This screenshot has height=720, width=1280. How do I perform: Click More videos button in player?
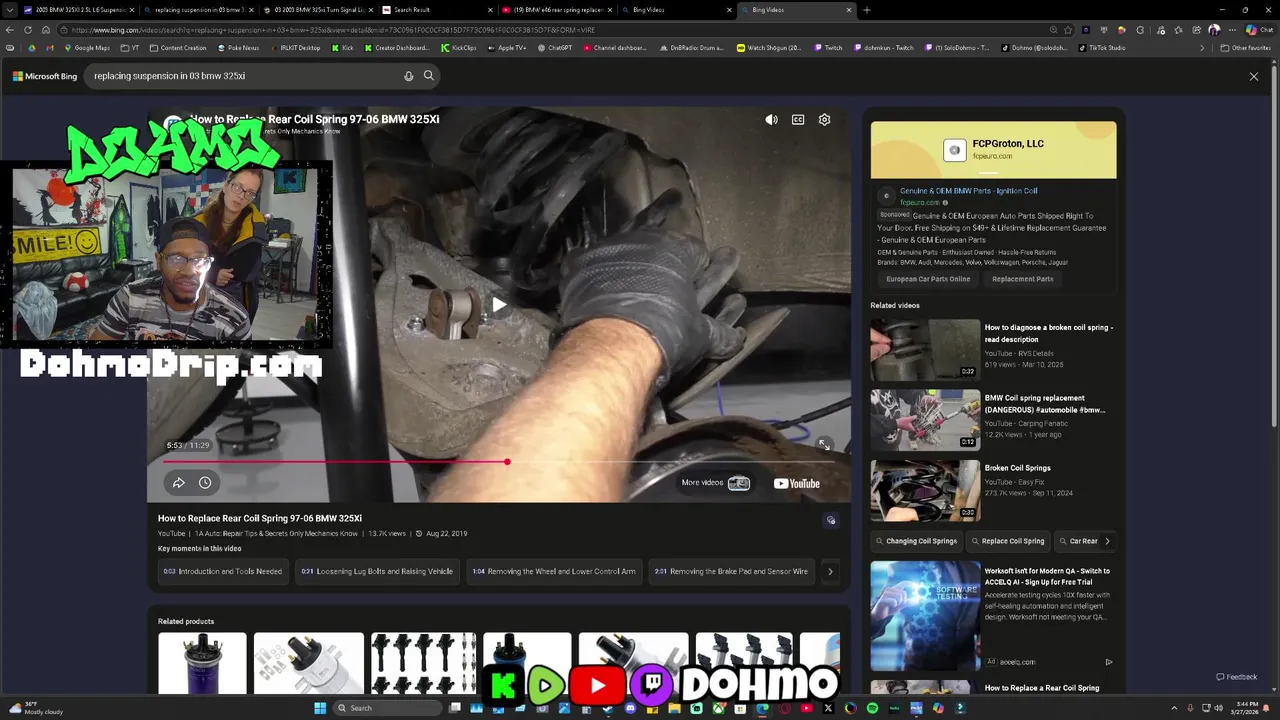(x=715, y=483)
